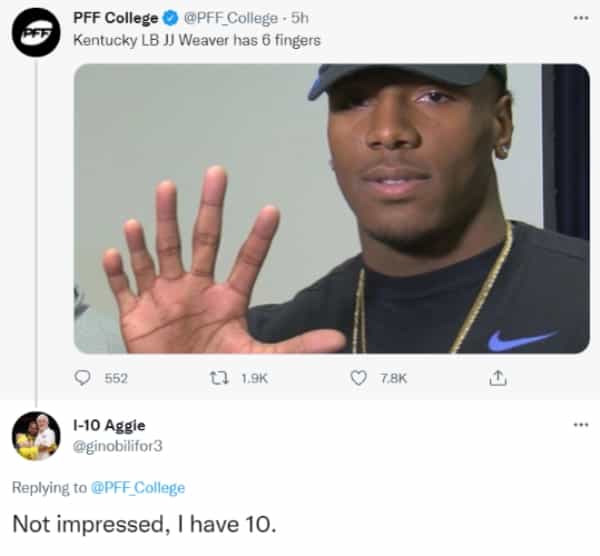Open more options on PFF College tweet
The height and width of the screenshot is (556, 600).
(x=581, y=18)
